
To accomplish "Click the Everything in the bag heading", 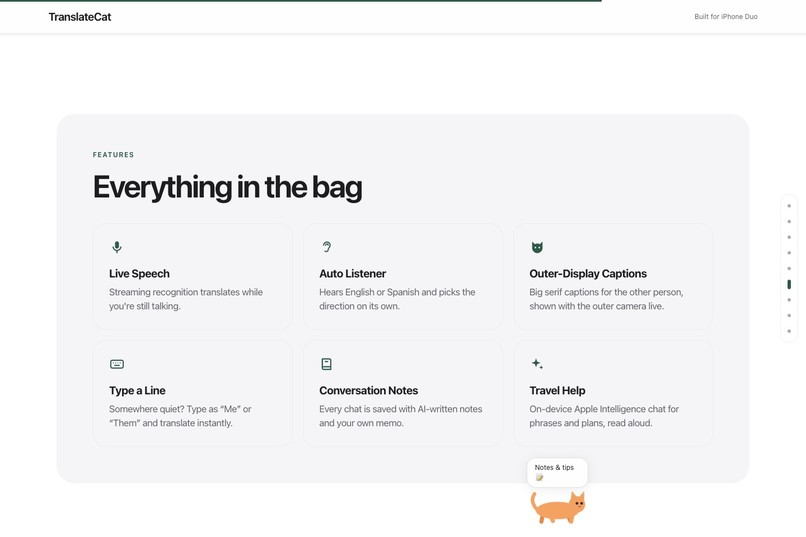I will click(227, 187).
